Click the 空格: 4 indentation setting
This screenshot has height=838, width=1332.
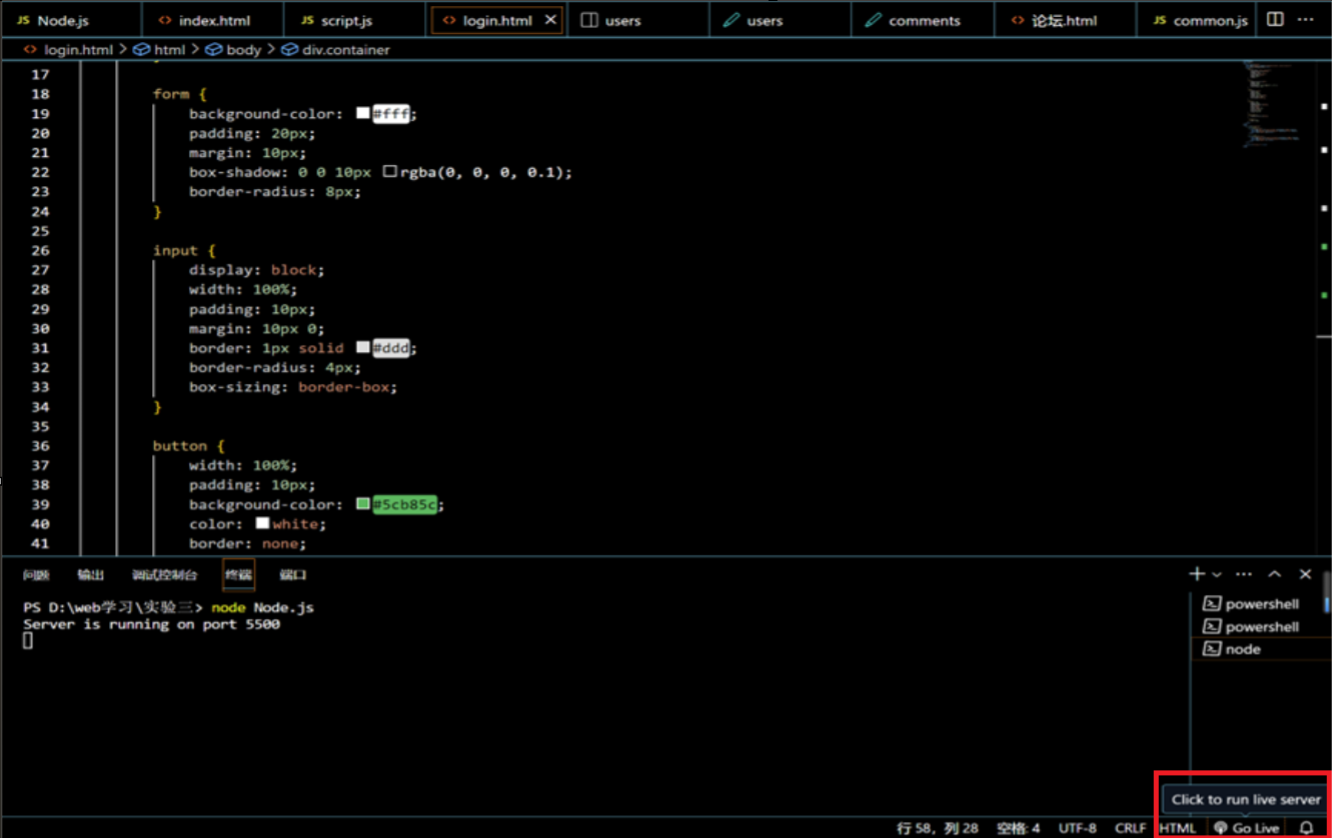(1018, 828)
